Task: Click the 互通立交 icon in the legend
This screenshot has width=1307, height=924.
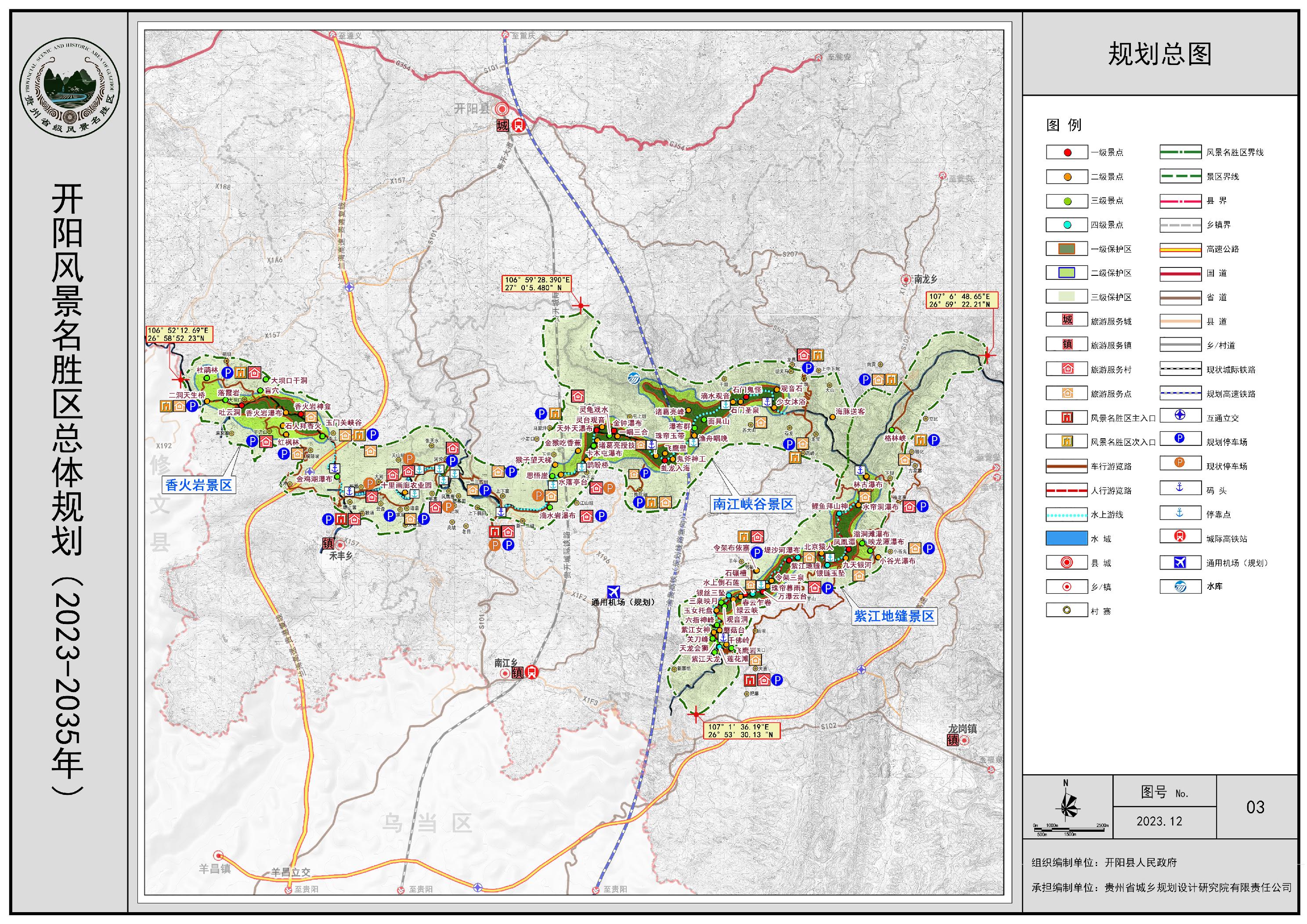Action: click(x=1180, y=415)
